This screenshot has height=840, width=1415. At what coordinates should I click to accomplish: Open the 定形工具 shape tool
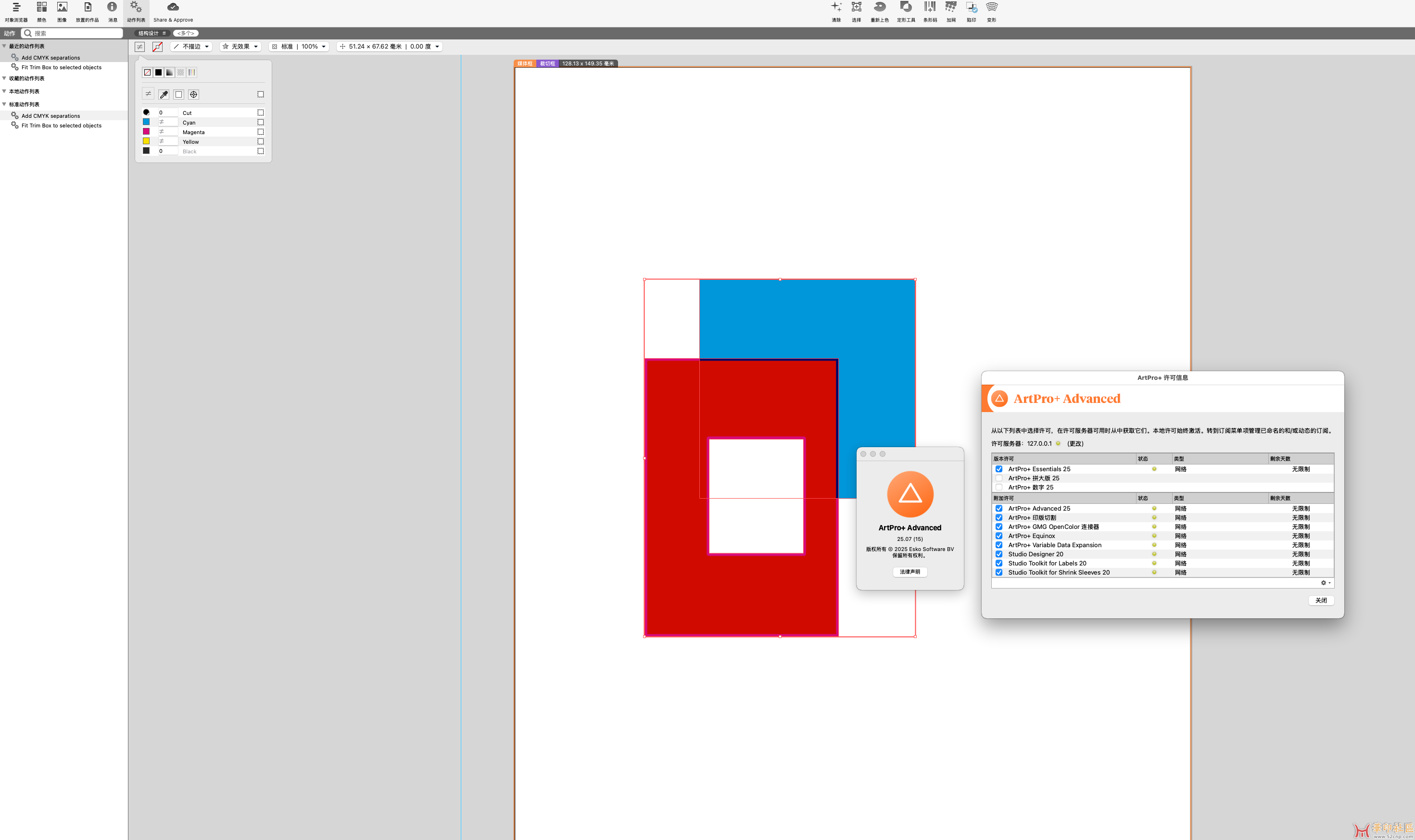905,12
